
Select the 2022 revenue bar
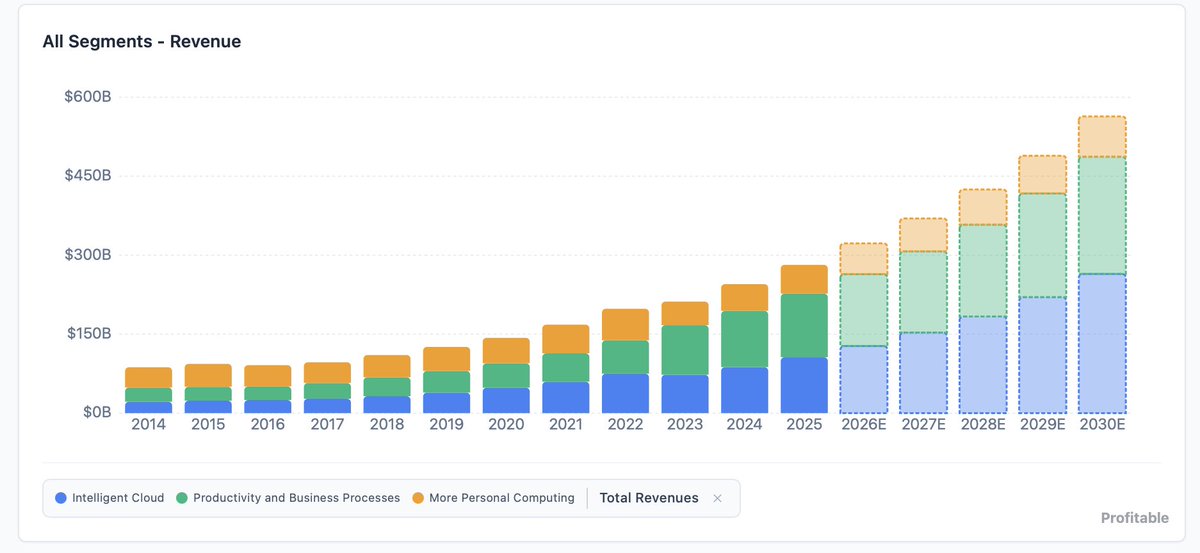click(625, 361)
